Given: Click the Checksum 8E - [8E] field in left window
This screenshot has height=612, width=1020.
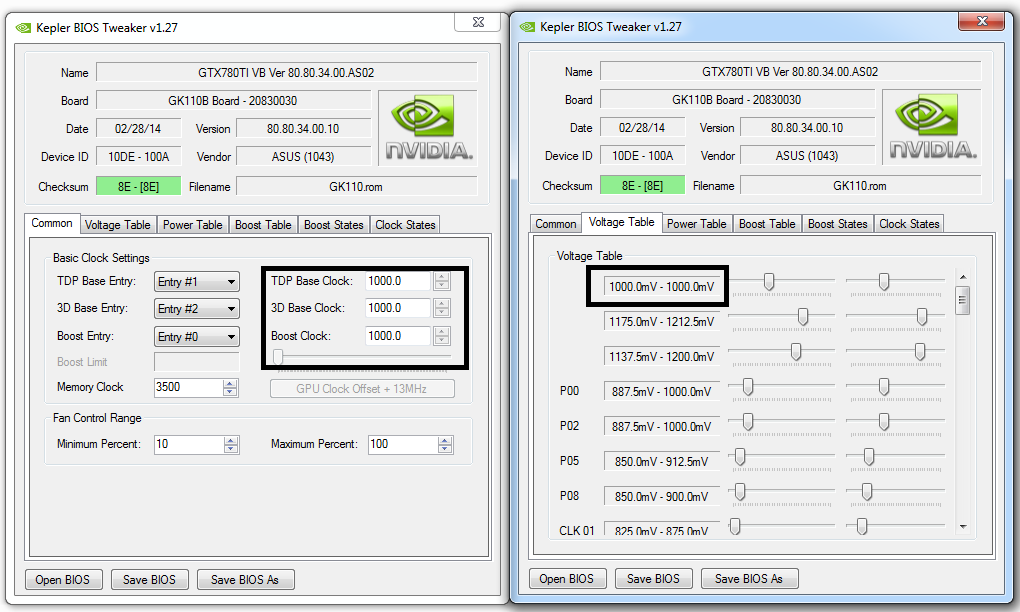Looking at the screenshot, I should click(x=139, y=186).
